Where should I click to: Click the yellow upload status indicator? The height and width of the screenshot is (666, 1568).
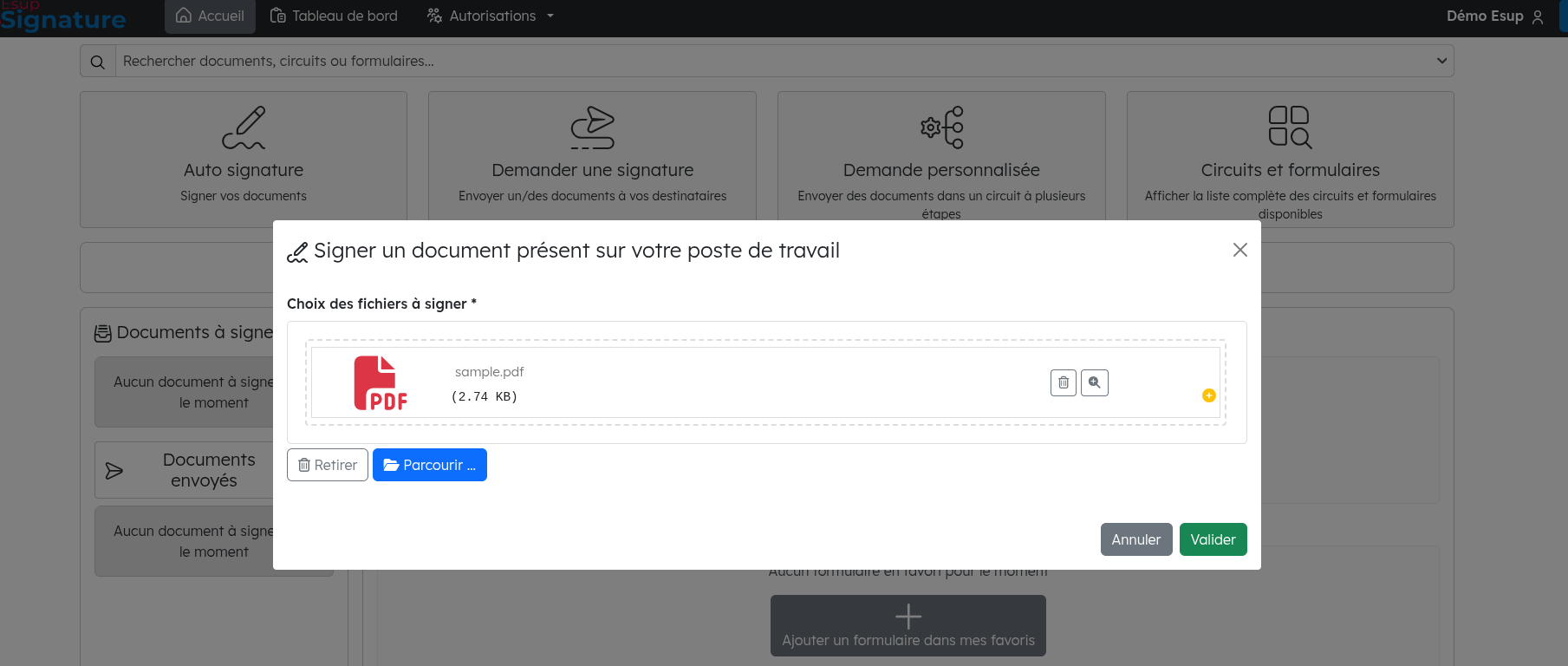click(1208, 395)
